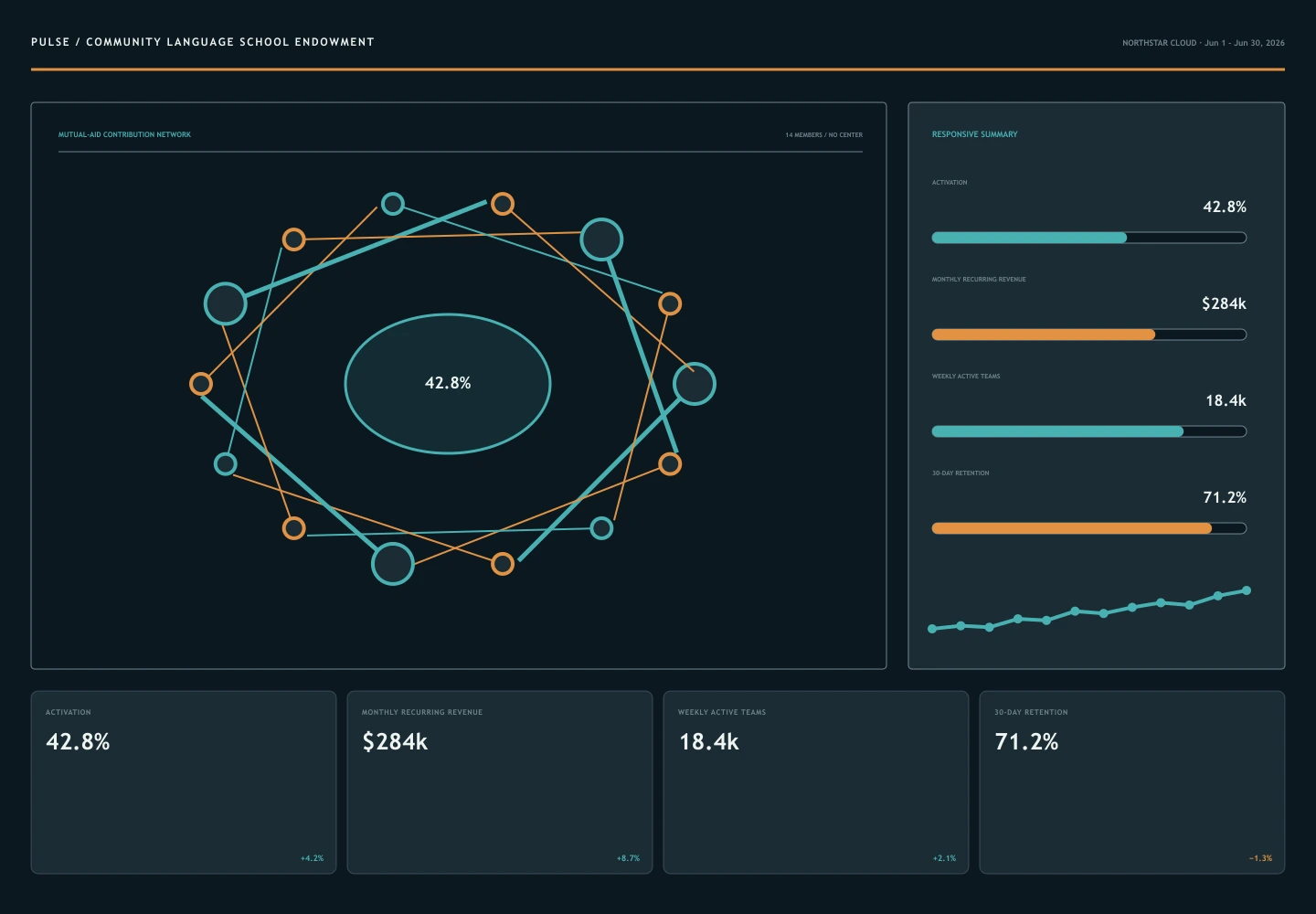Select the 30-Day Retention 71.2% card

point(1132,782)
